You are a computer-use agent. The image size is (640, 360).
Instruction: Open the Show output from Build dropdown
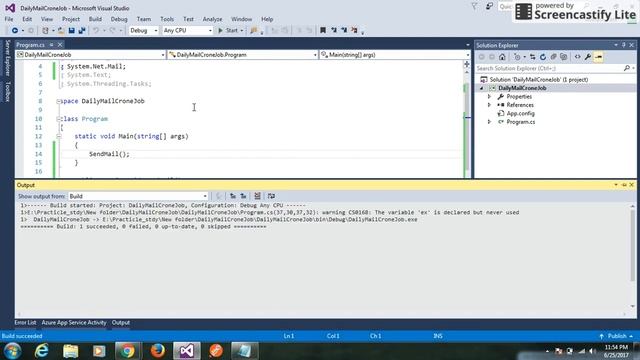coord(138,196)
